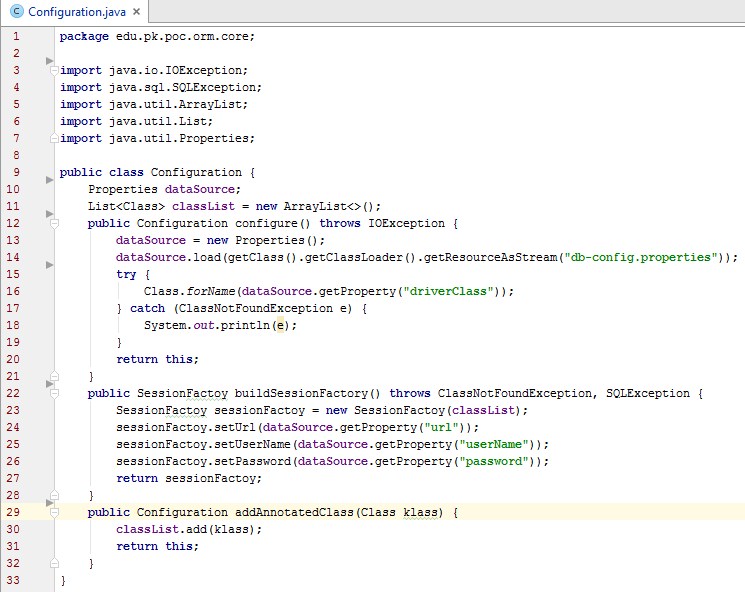Click the fold end marker at line 7
The width and height of the screenshot is (745, 592).
(x=54, y=138)
